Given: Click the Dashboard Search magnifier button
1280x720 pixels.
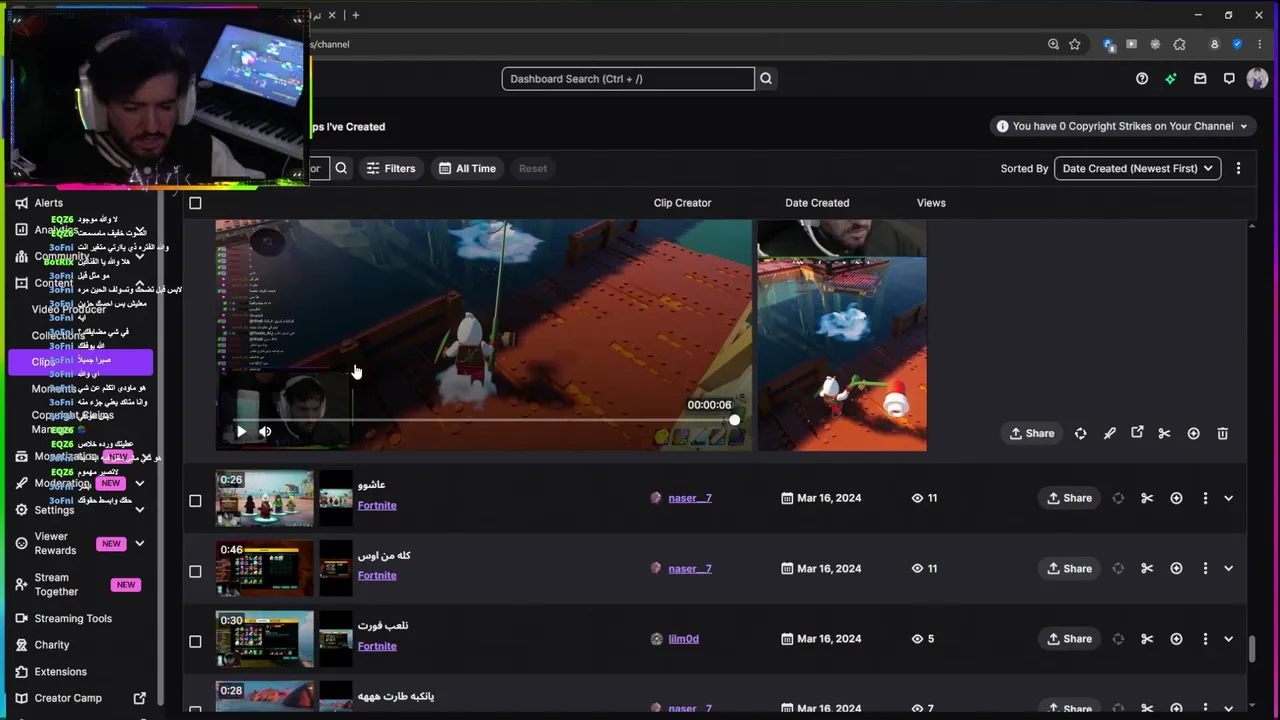Looking at the screenshot, I should pos(766,79).
